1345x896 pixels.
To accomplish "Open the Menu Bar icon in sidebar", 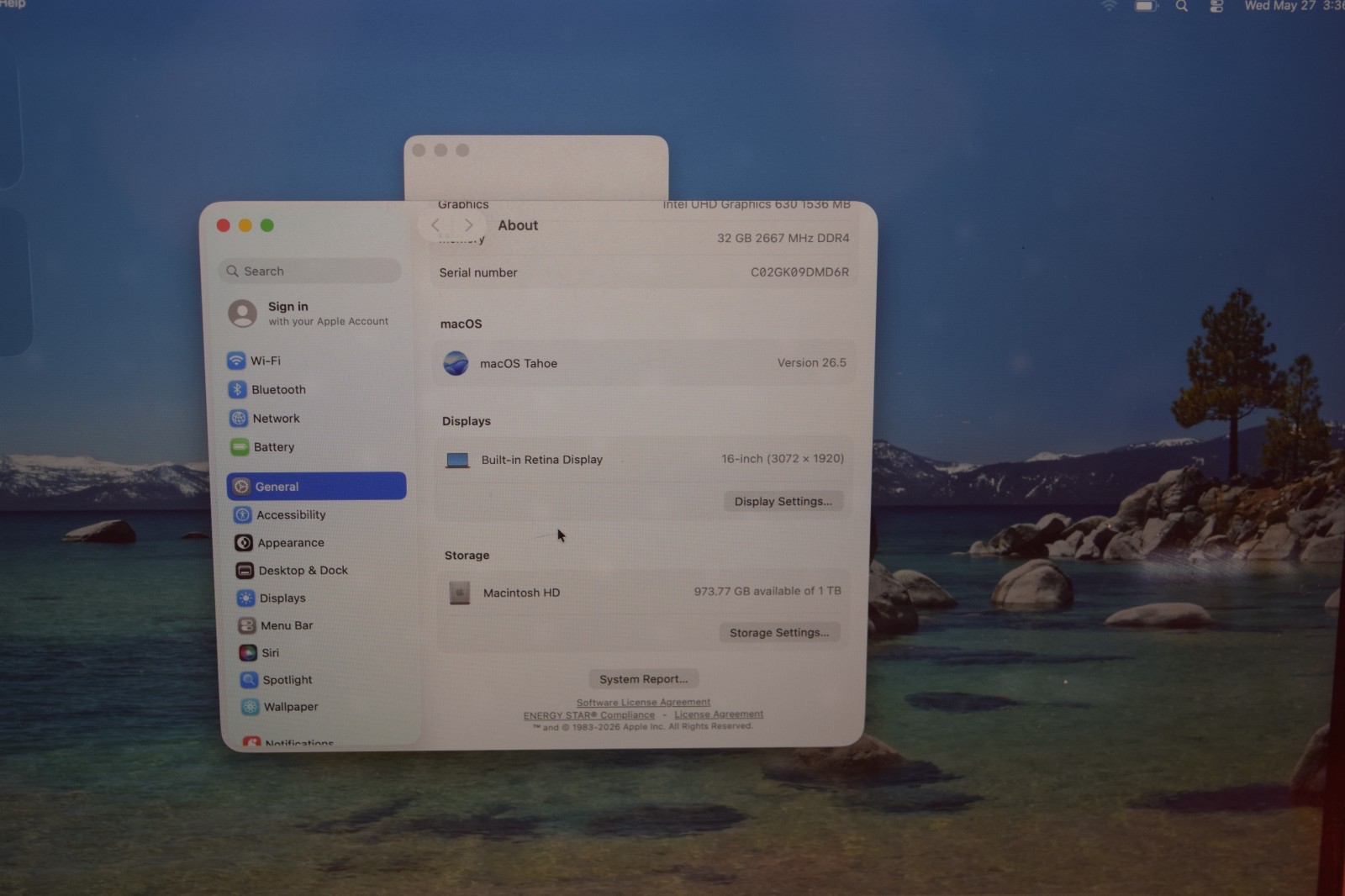I will tap(246, 625).
